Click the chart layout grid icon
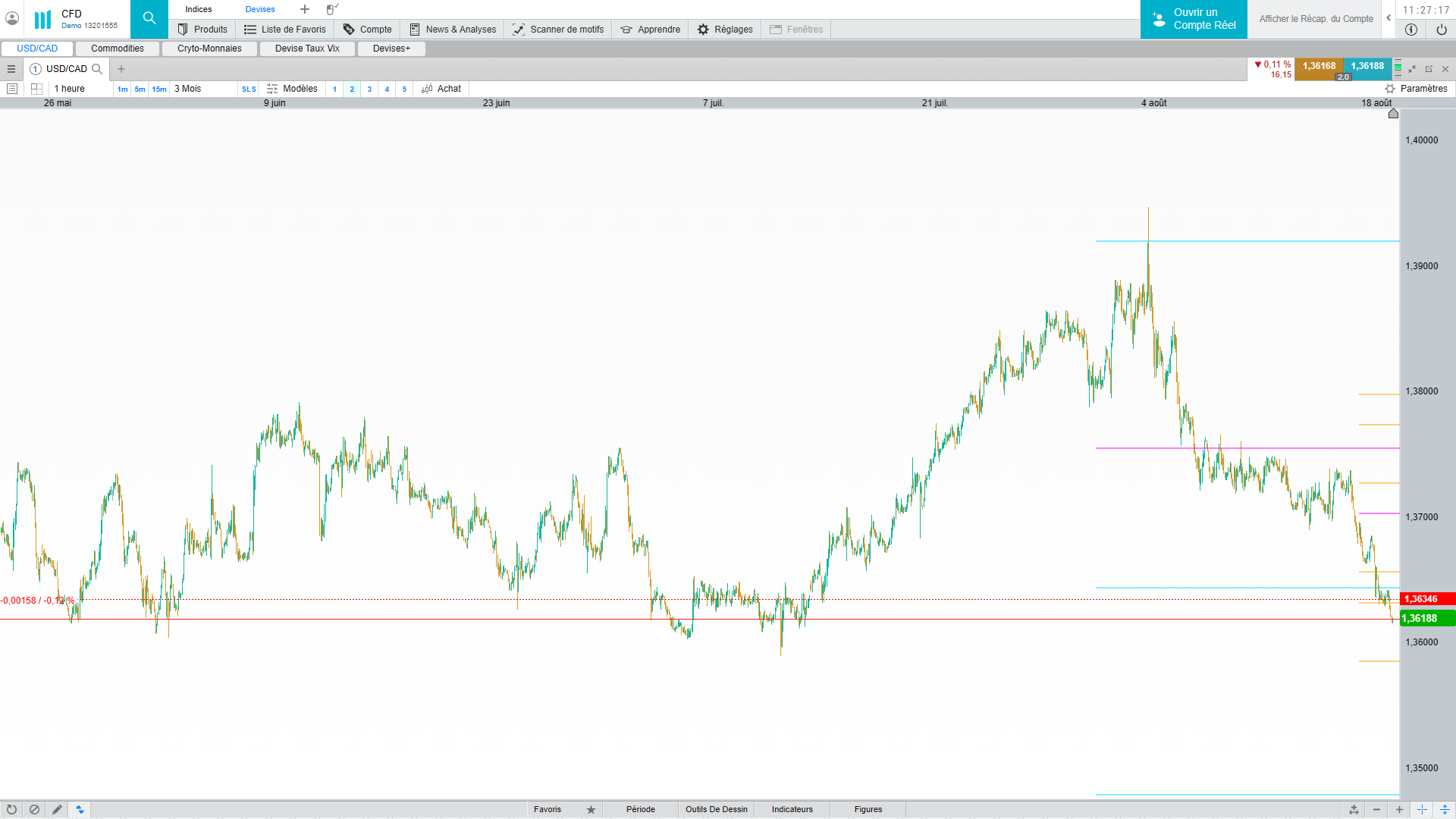The image size is (1456, 819). [x=36, y=89]
